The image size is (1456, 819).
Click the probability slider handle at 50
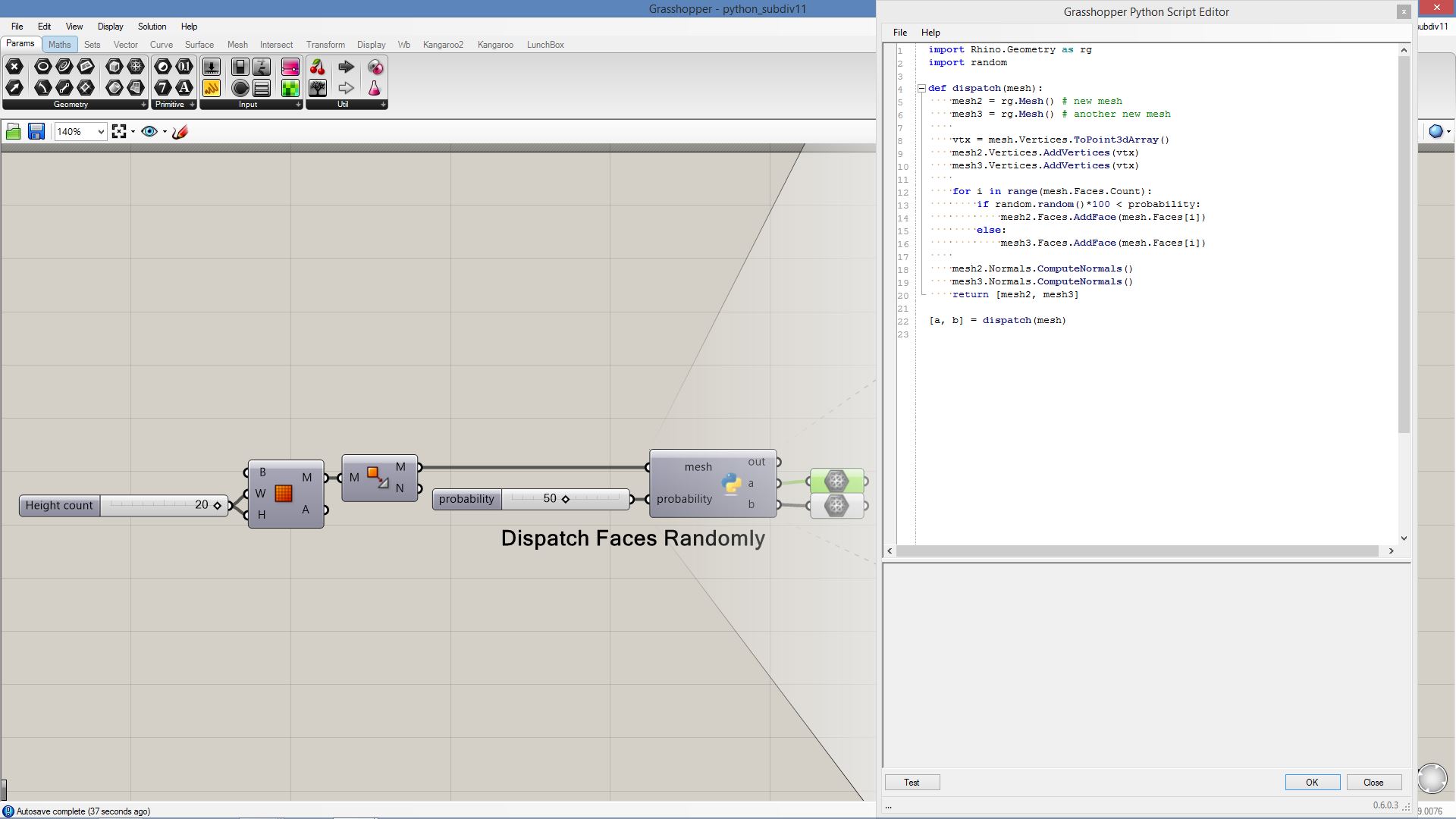click(x=566, y=499)
